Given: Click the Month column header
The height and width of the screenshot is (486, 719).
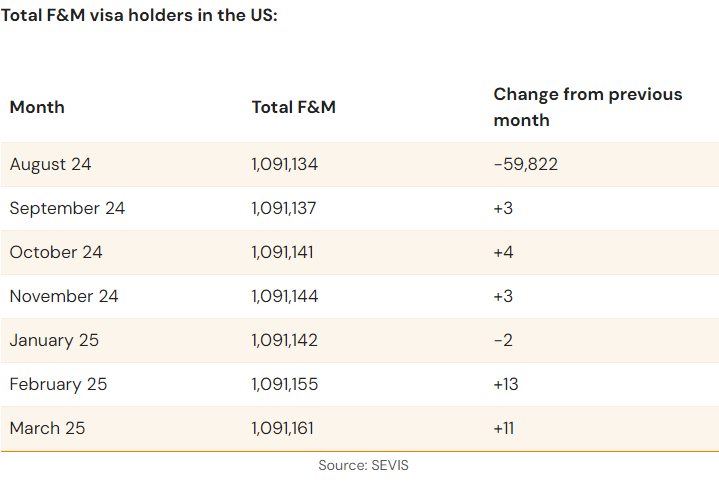Looking at the screenshot, I should pyautogui.click(x=37, y=107).
